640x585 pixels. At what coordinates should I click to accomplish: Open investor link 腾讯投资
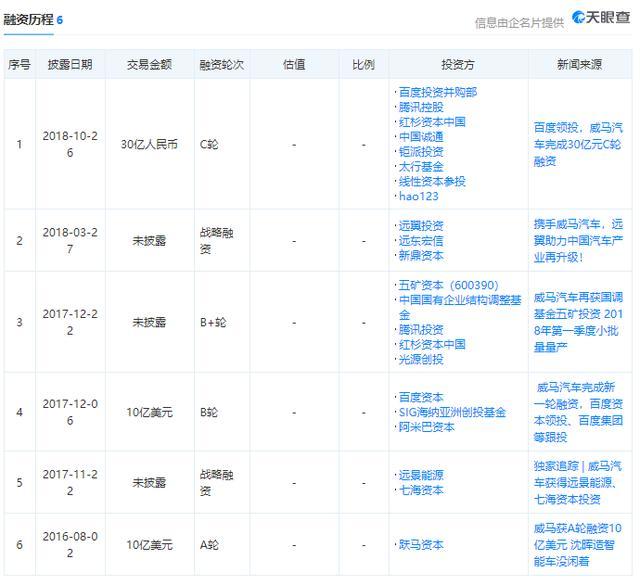pyautogui.click(x=421, y=330)
